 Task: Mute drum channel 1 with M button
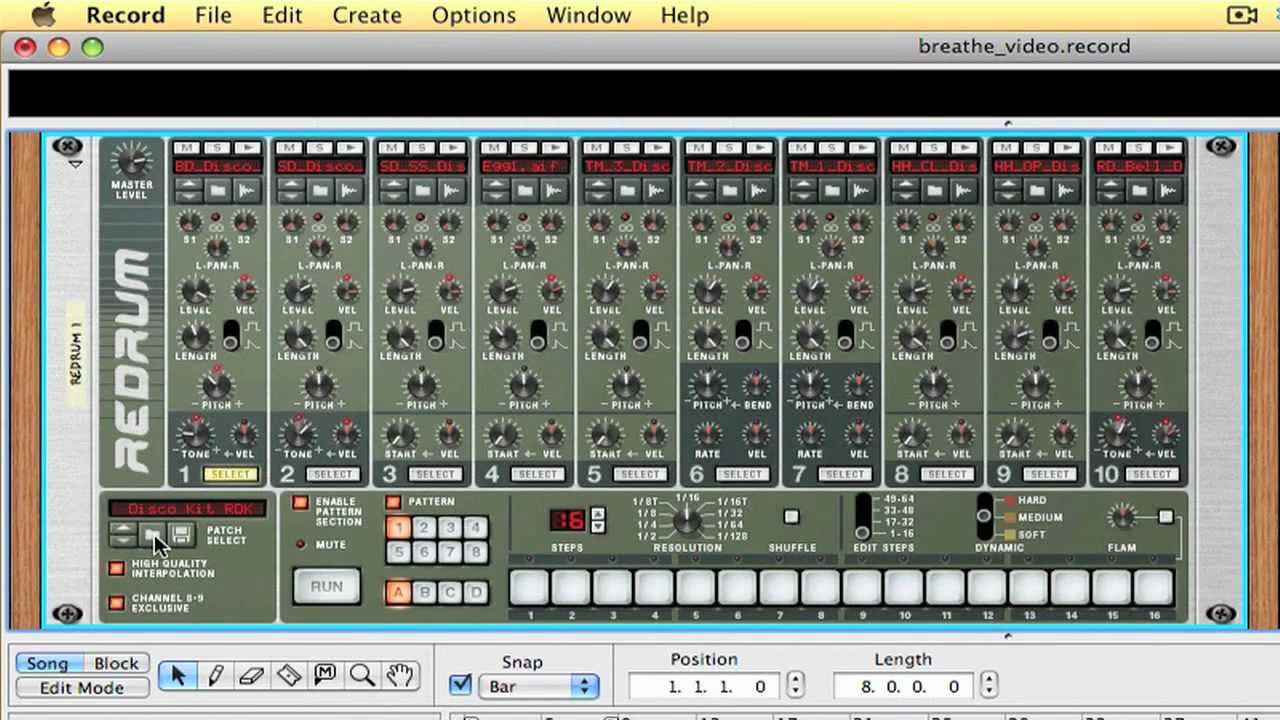coord(188,148)
